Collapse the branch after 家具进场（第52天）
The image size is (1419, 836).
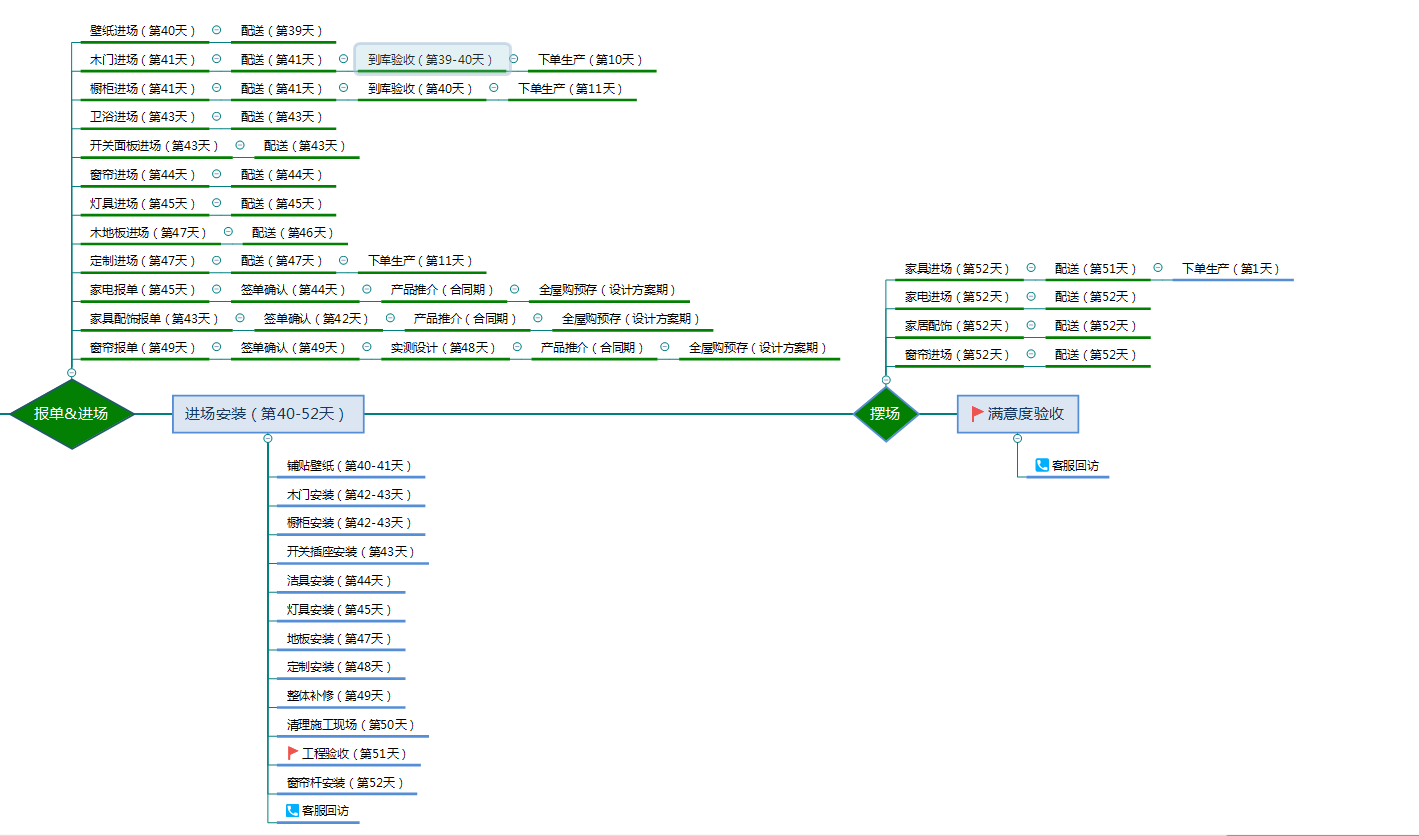1031,268
